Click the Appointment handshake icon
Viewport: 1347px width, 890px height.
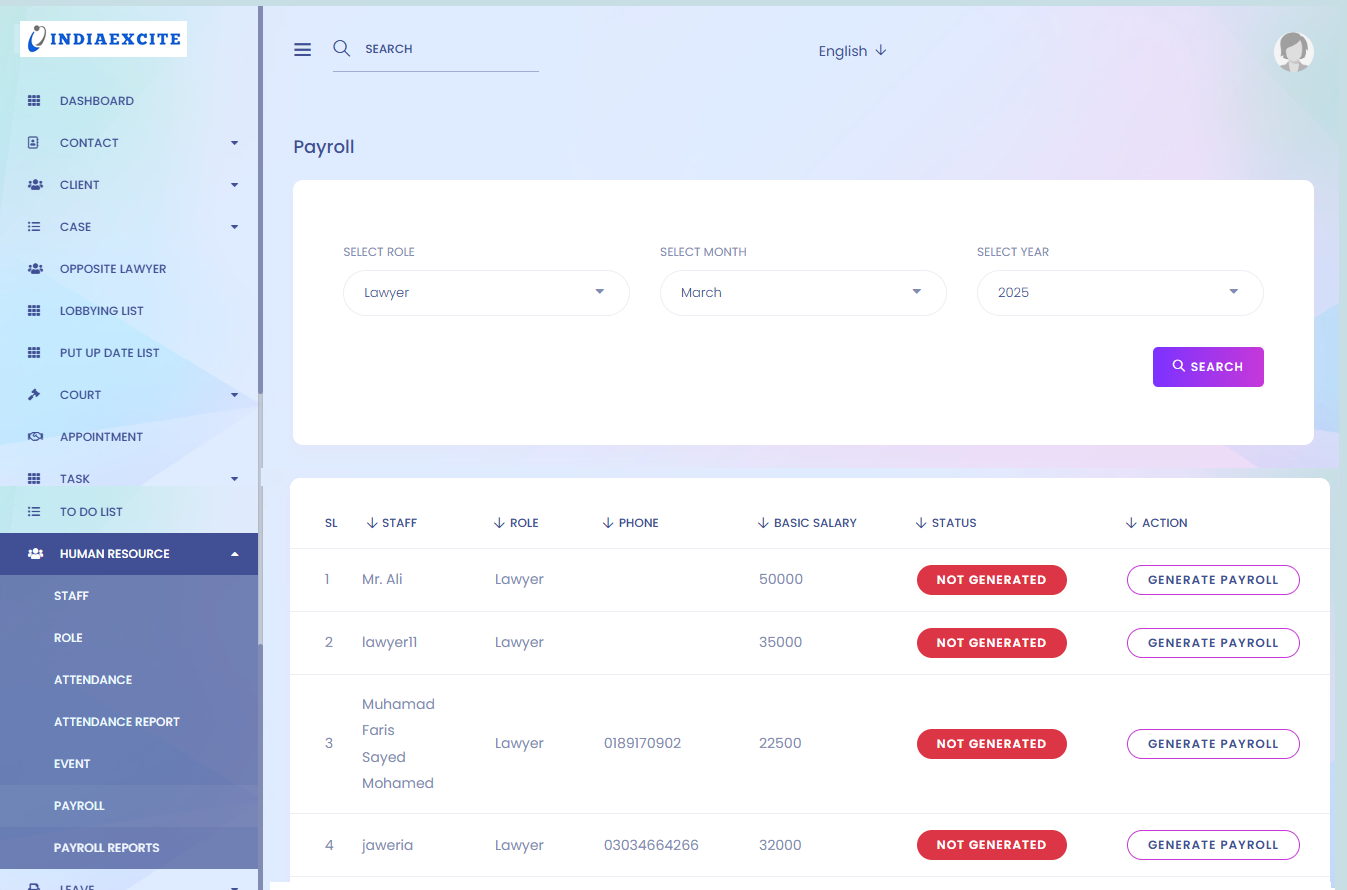[x=35, y=437]
